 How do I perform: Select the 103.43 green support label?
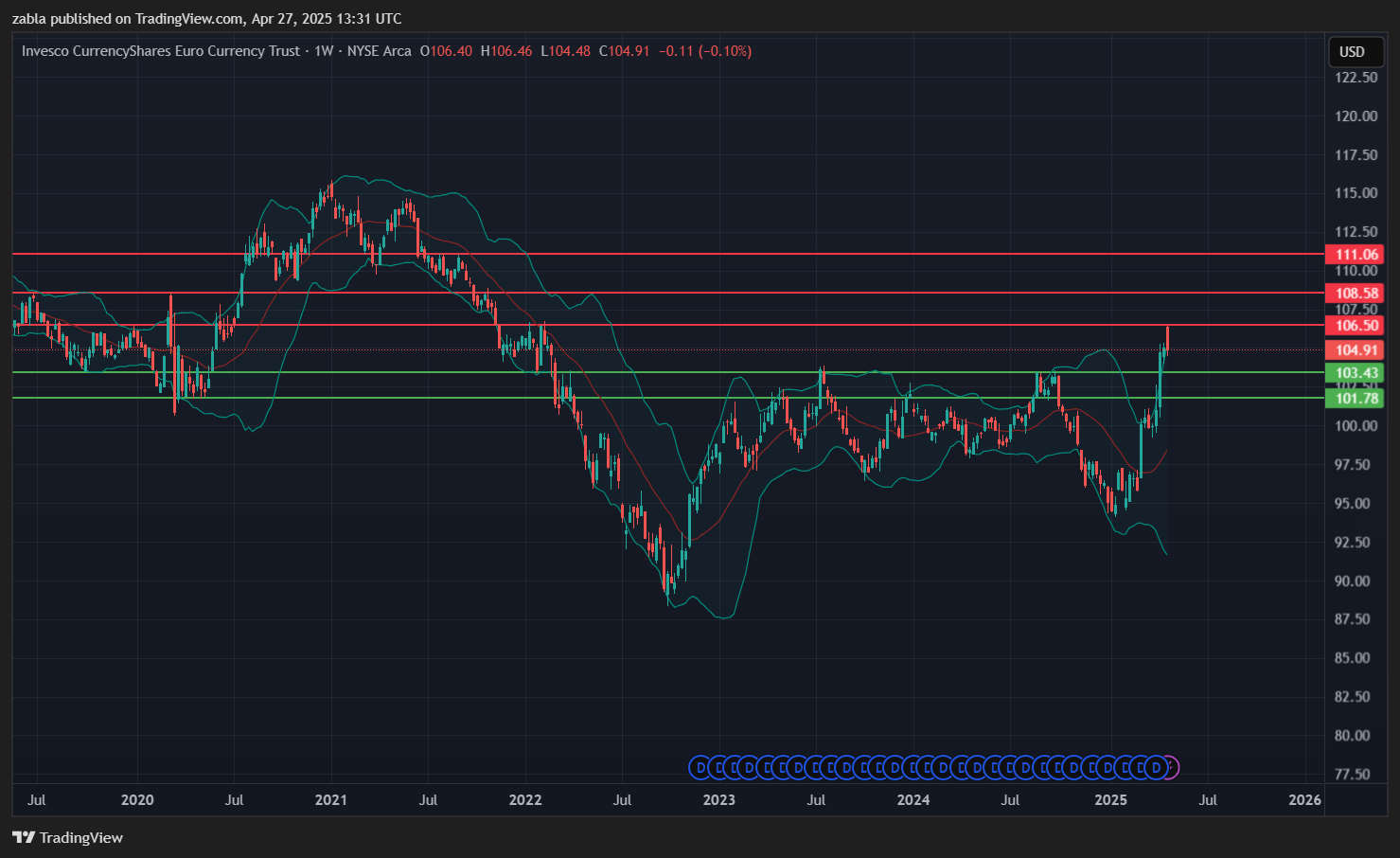pos(1356,373)
